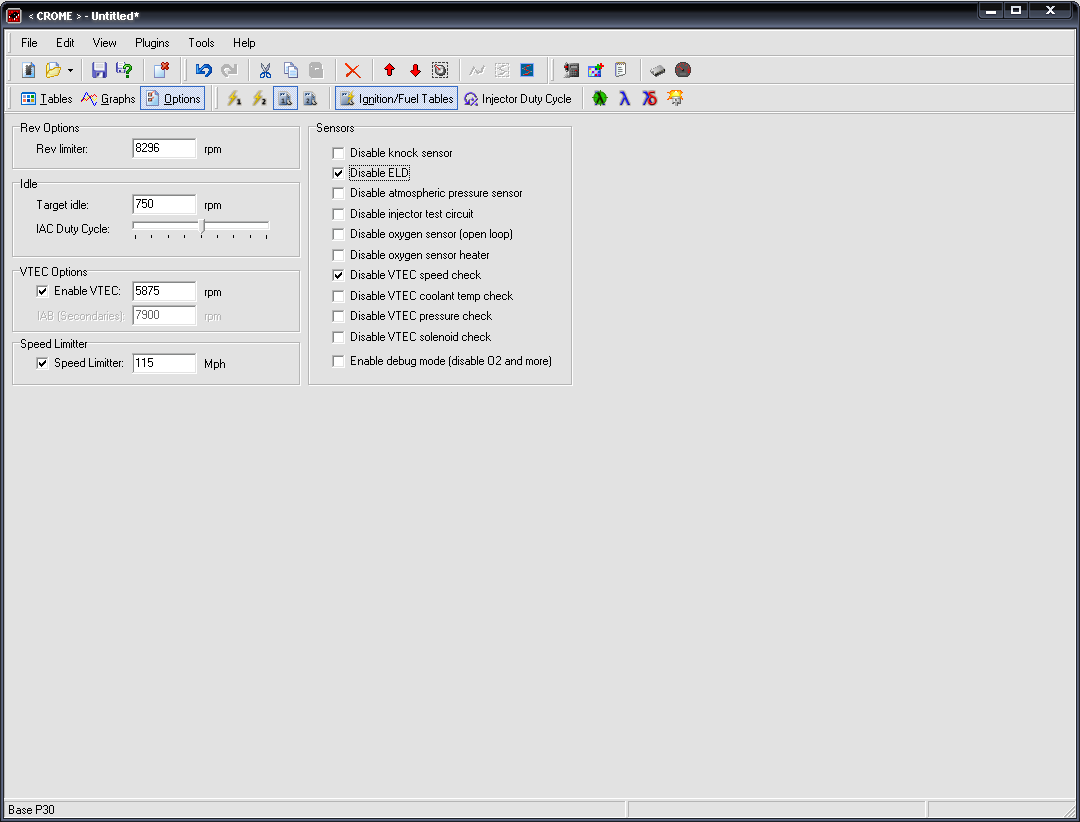The image size is (1080, 822).
Task: Toggle the Disable knock sensor checkbox
Action: 338,153
